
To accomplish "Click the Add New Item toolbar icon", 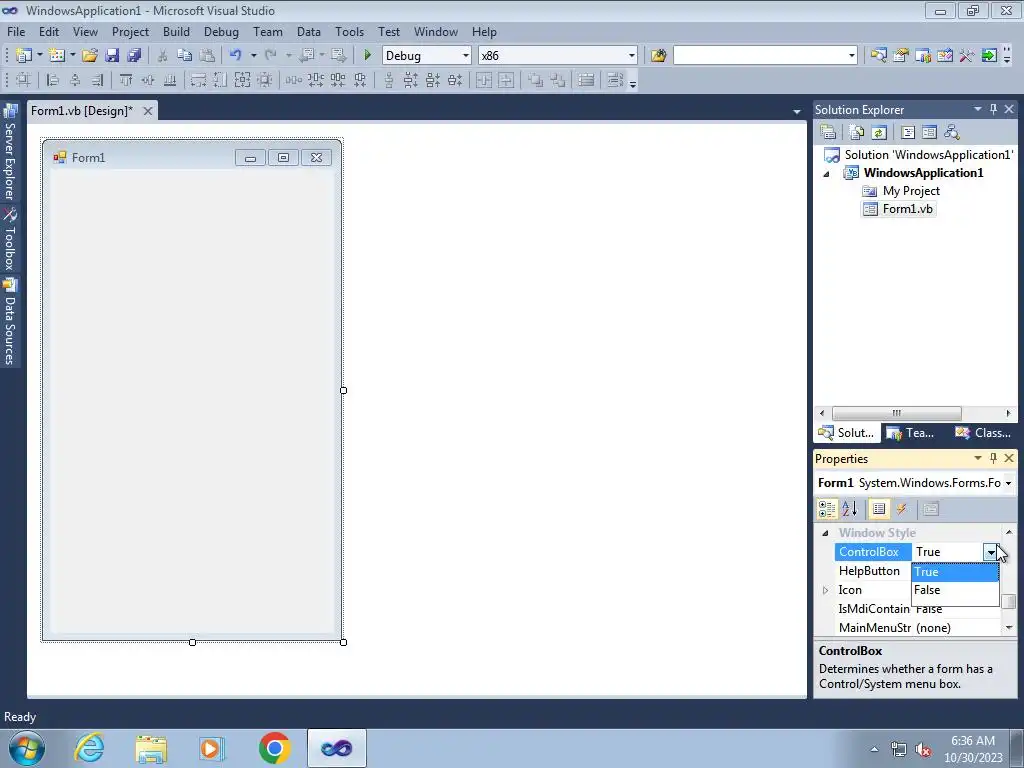I will 57,56.
